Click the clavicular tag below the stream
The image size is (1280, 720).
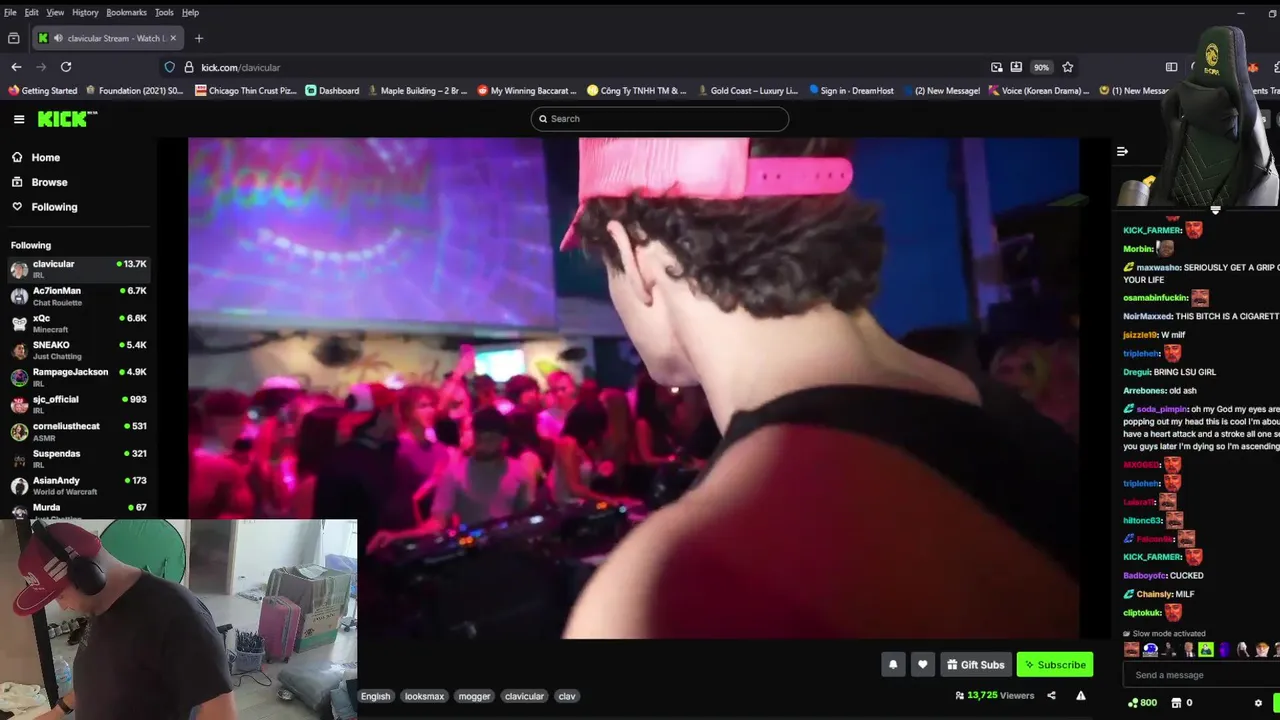(x=524, y=696)
